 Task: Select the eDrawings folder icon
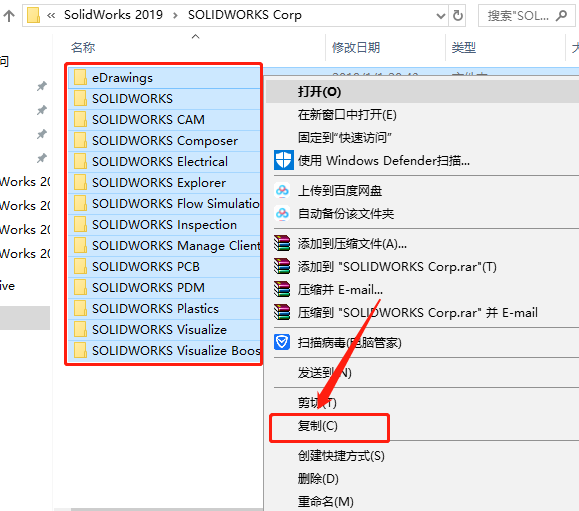pos(80,78)
